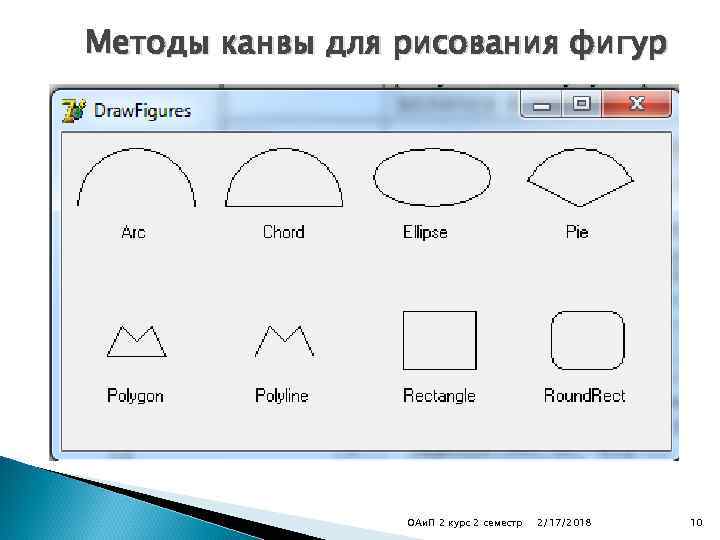The width and height of the screenshot is (720, 540).
Task: Click the square Rectangle drawing
Action: click(x=440, y=340)
